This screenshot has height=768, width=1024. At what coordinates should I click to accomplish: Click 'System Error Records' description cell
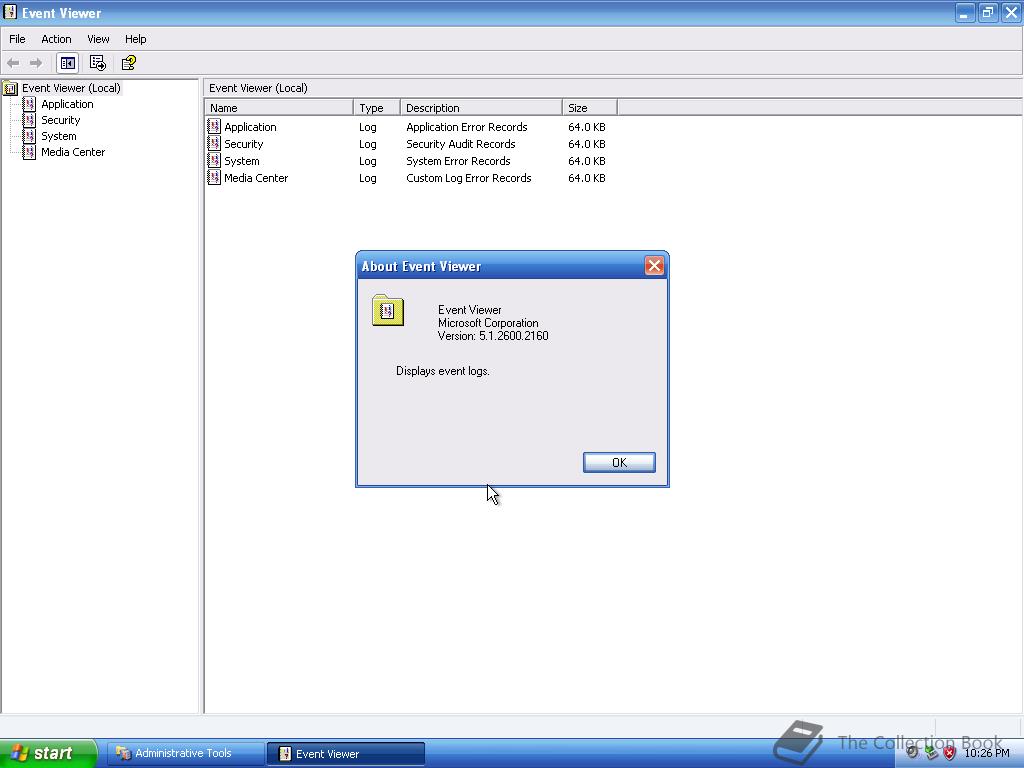tap(458, 161)
